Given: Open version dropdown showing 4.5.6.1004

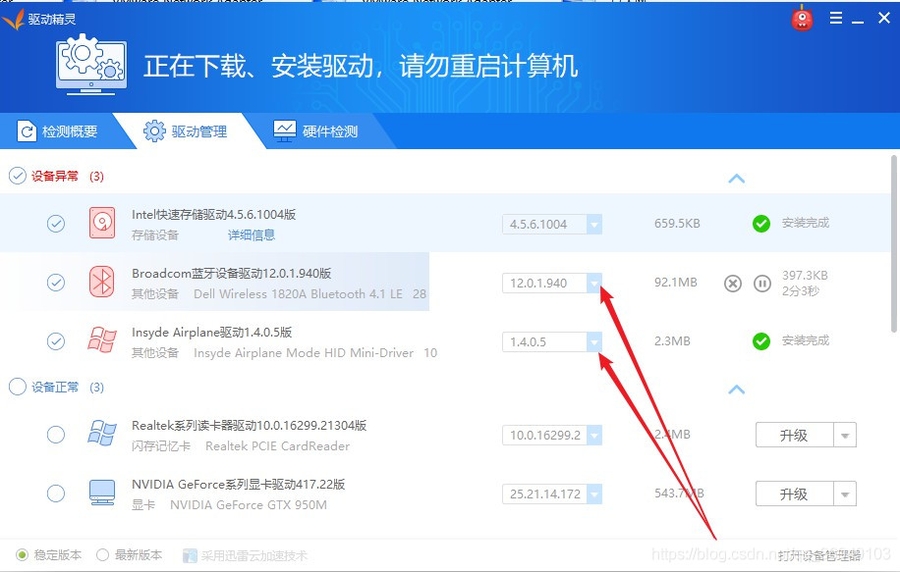Looking at the screenshot, I should click(594, 224).
